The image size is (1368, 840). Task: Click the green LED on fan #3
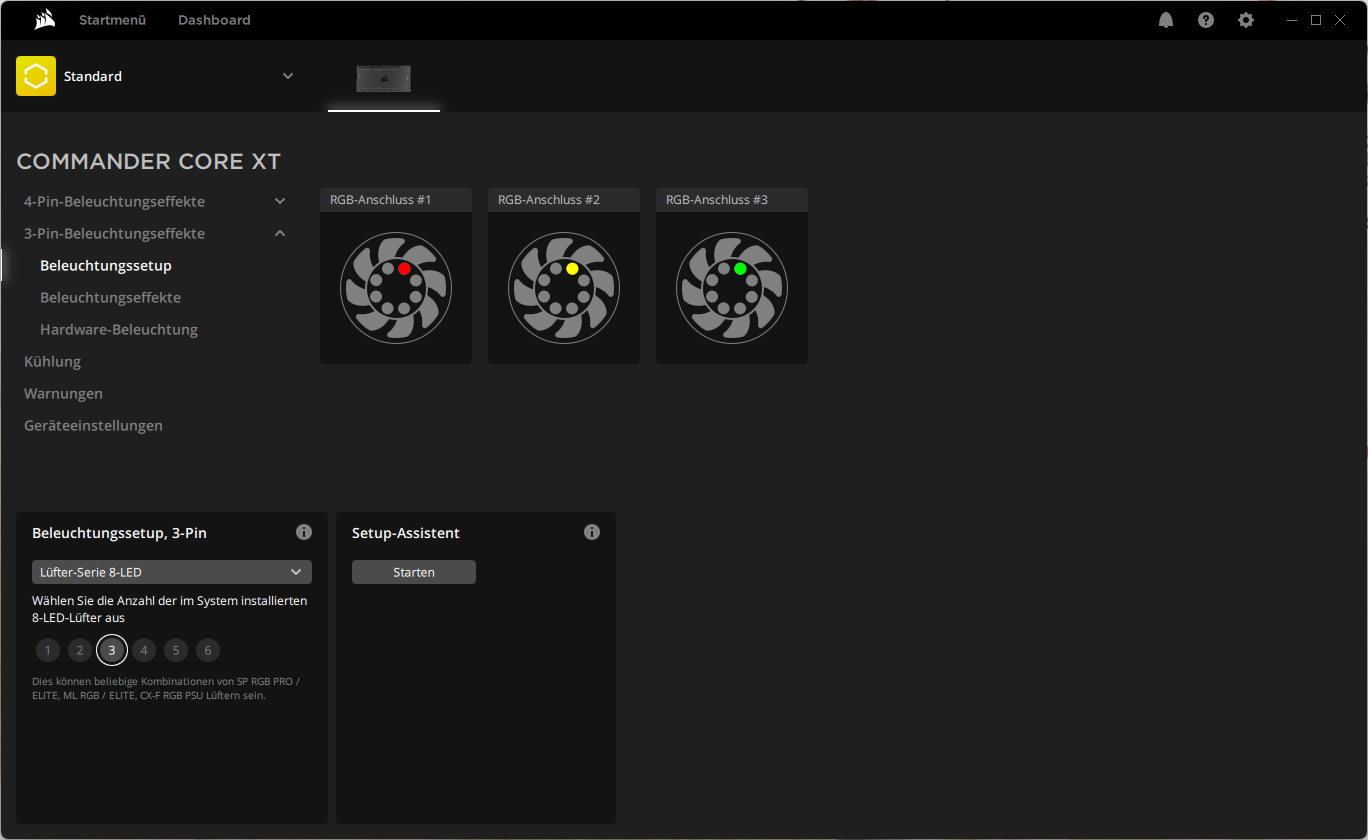click(x=740, y=269)
